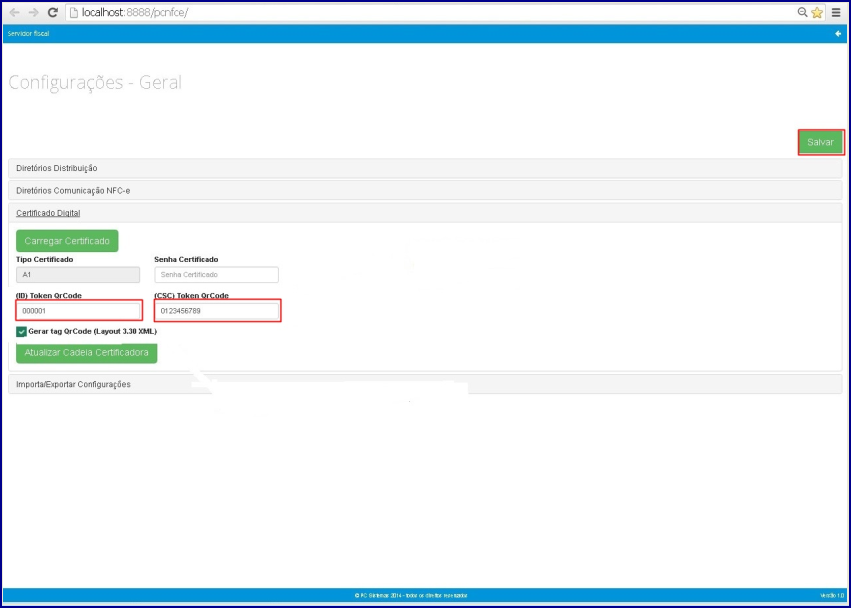Click the PC Sistemas 2014 copyright footer text

[411, 596]
